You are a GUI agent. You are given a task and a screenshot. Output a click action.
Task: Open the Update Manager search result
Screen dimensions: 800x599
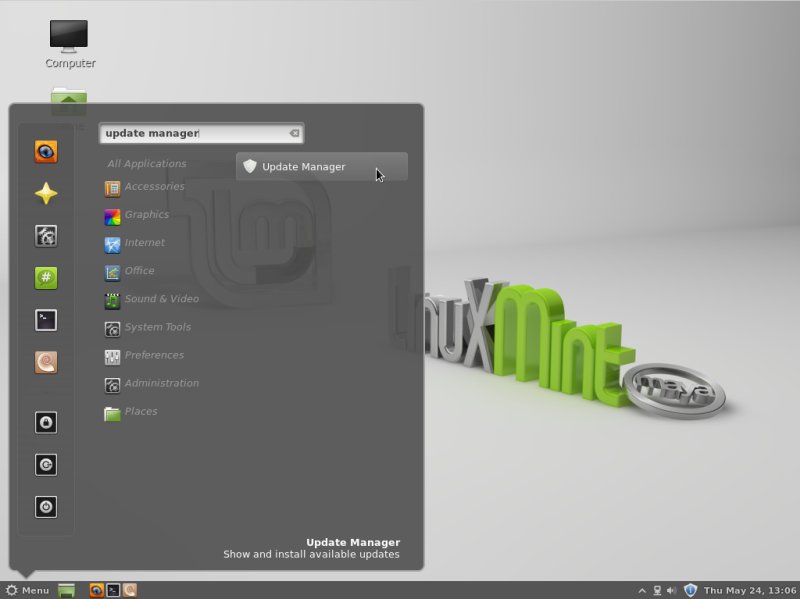point(321,166)
